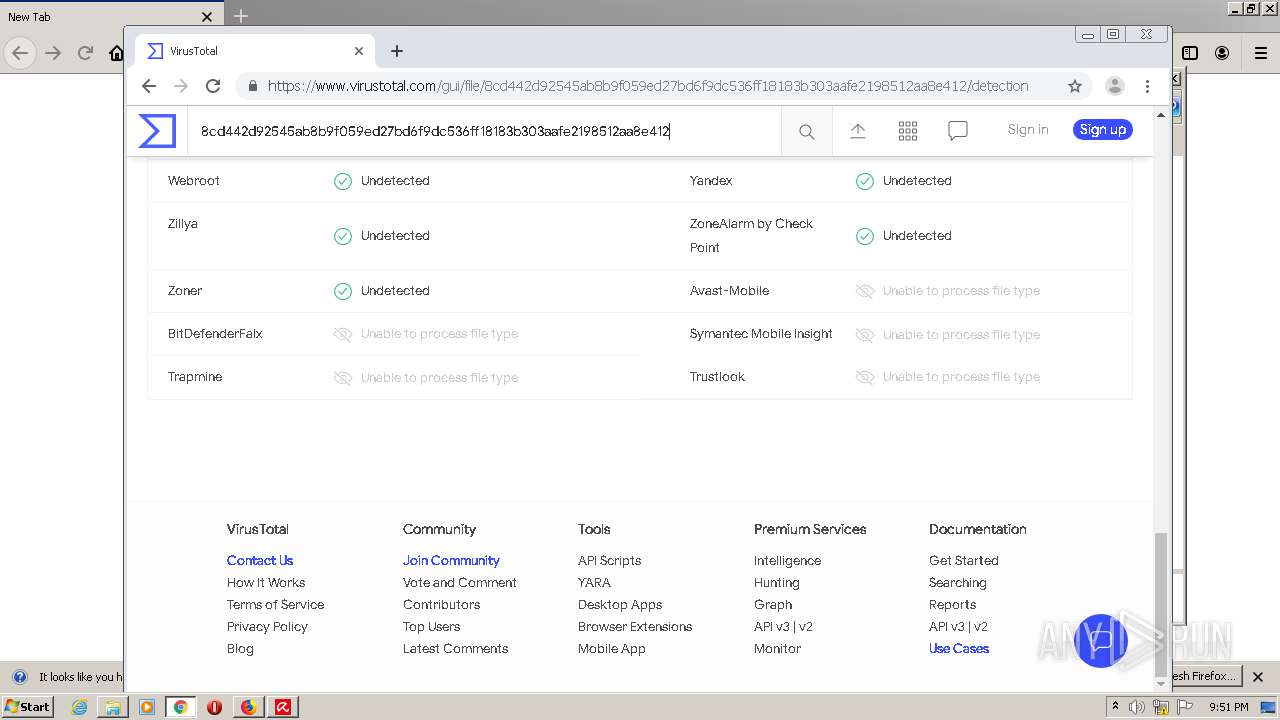The height and width of the screenshot is (720, 1280).
Task: Add new tab in Firefox window
Action: coord(241,16)
